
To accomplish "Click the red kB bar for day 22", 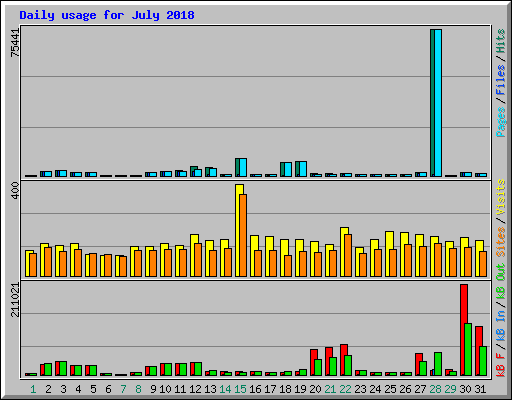I will point(344,360).
